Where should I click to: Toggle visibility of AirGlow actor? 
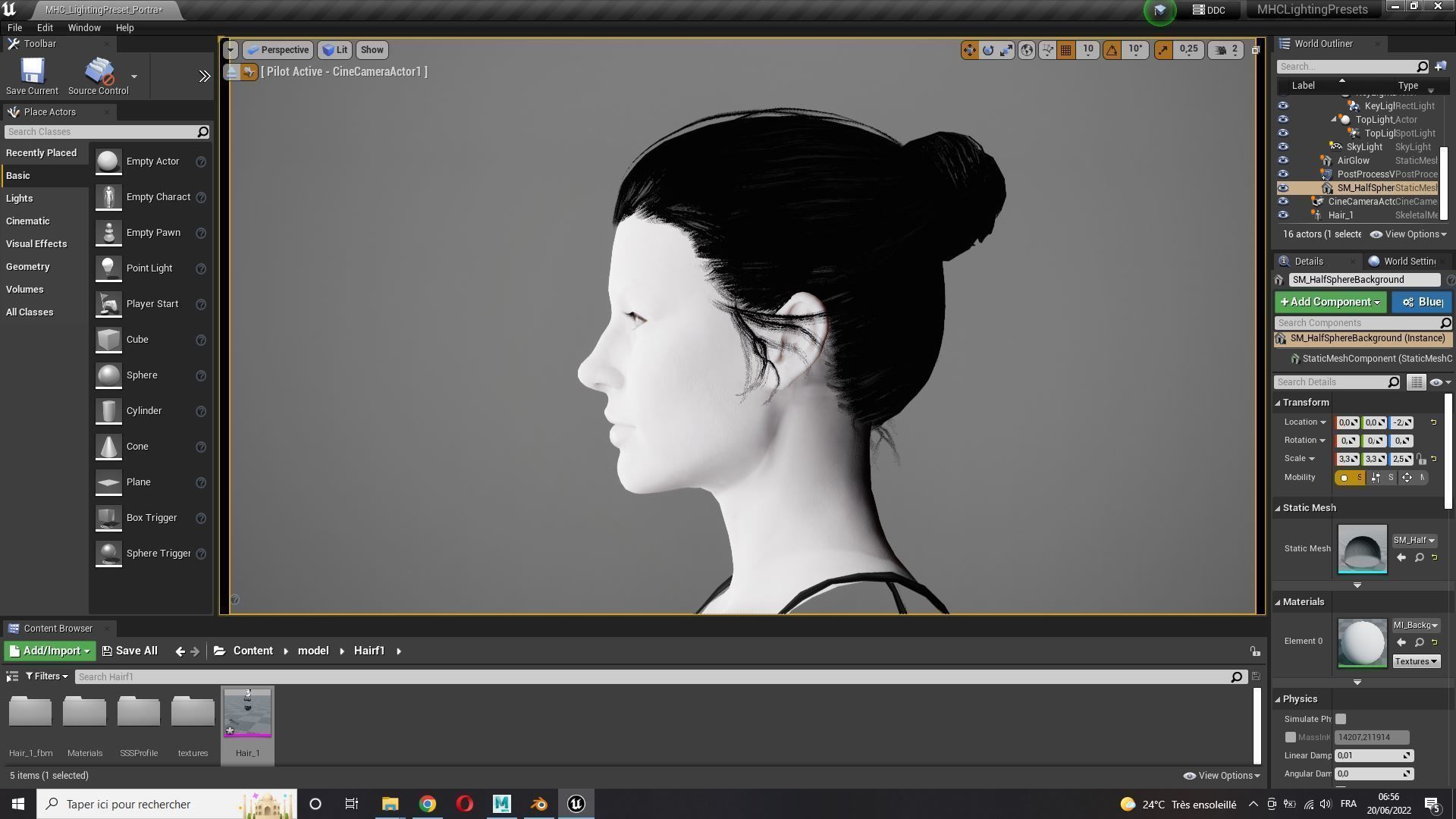pos(1283,161)
